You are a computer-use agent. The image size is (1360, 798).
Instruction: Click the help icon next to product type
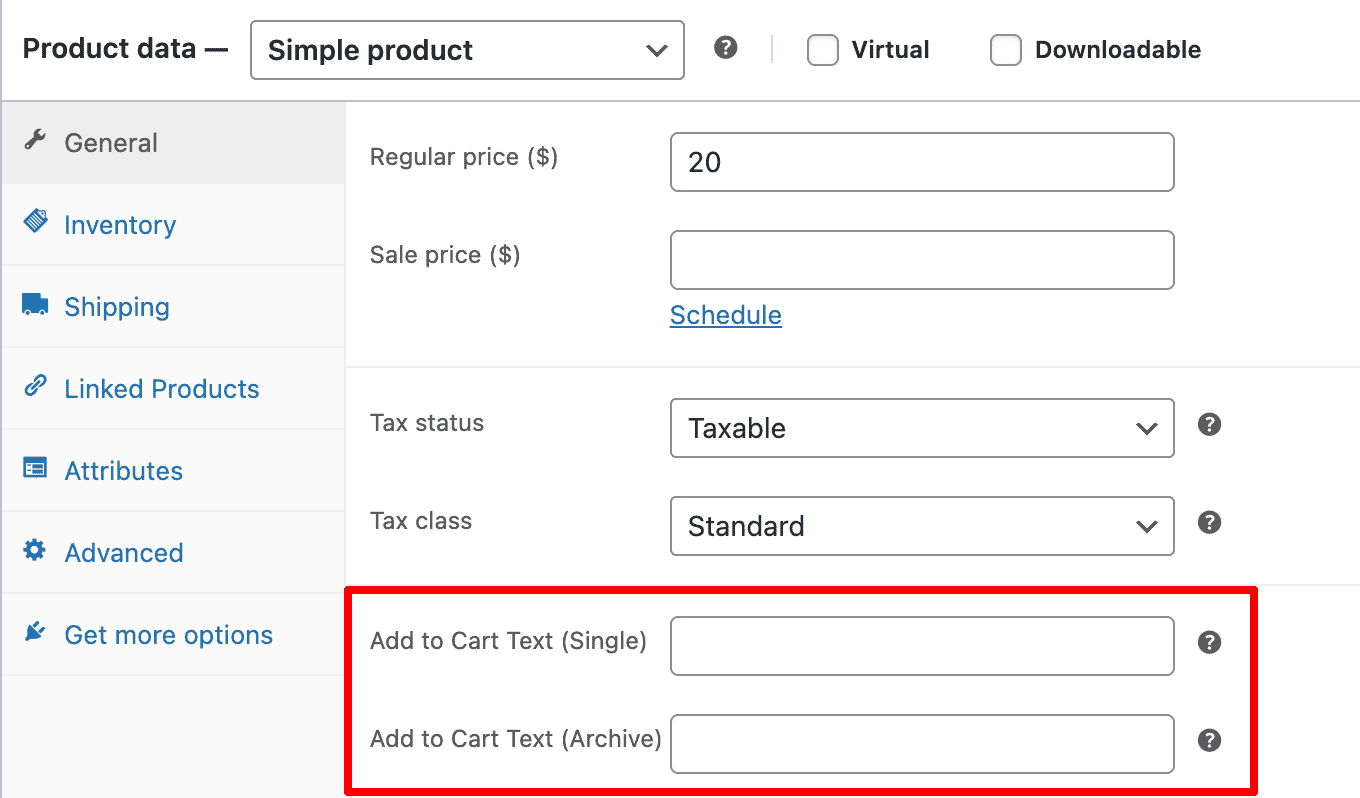(726, 48)
